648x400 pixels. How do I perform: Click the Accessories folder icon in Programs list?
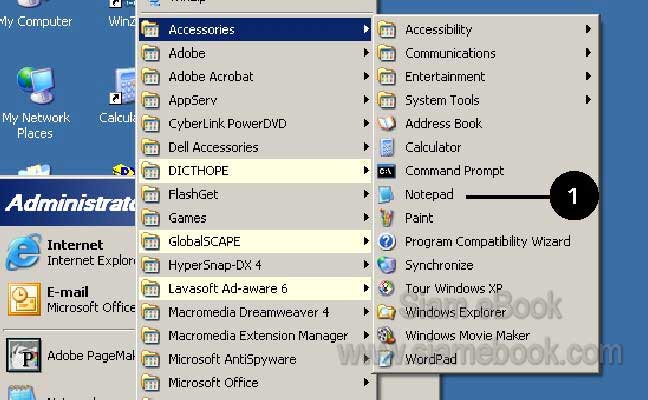coord(150,30)
